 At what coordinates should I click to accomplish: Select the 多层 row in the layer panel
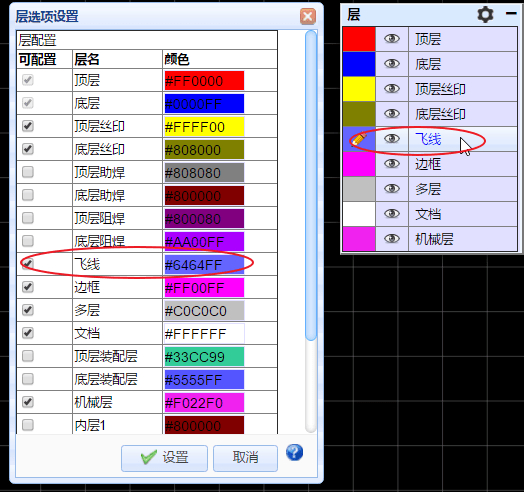point(430,189)
